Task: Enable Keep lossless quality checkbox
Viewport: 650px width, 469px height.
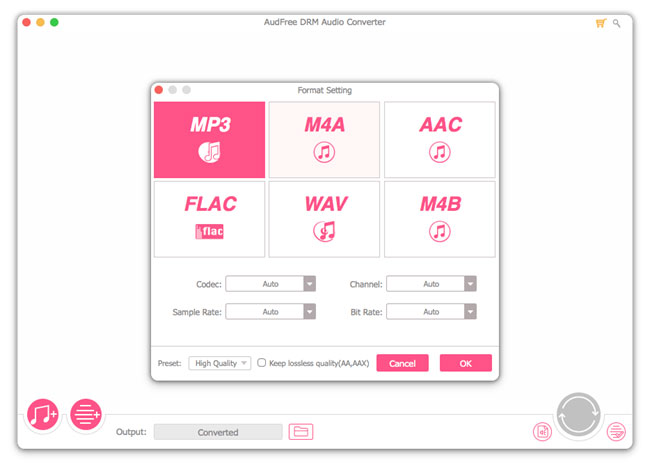Action: pos(262,363)
